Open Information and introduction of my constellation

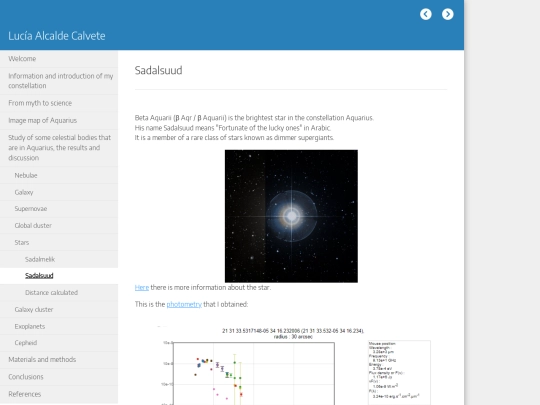tap(59, 81)
